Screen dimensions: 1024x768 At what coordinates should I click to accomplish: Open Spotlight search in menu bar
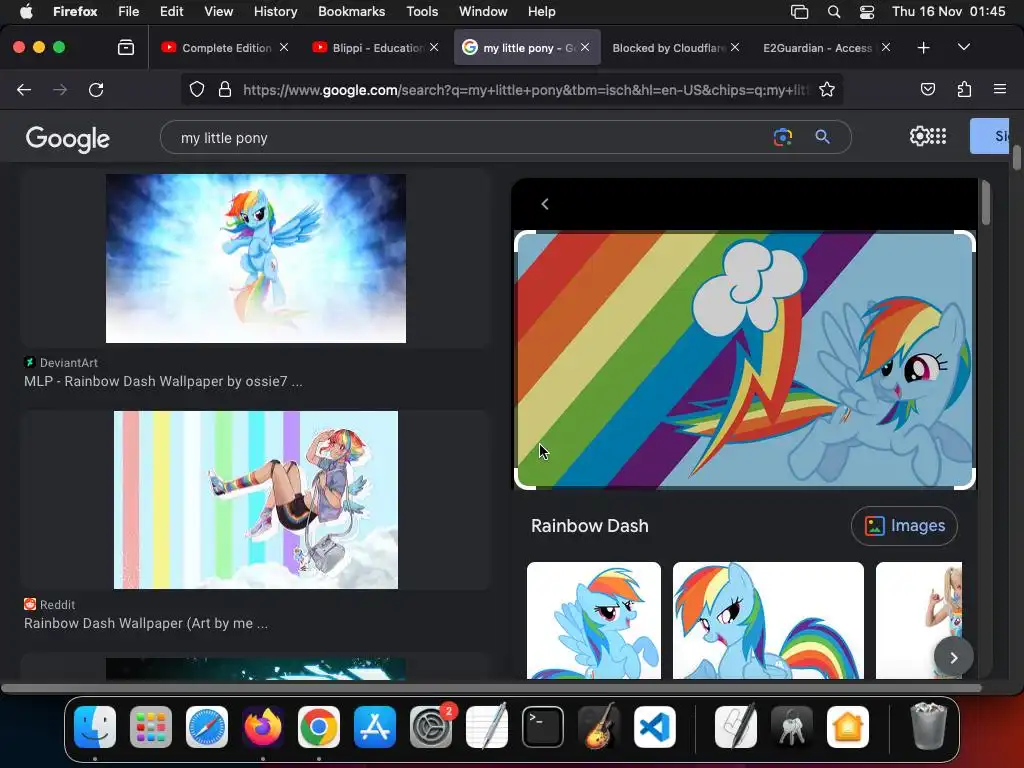tap(833, 11)
